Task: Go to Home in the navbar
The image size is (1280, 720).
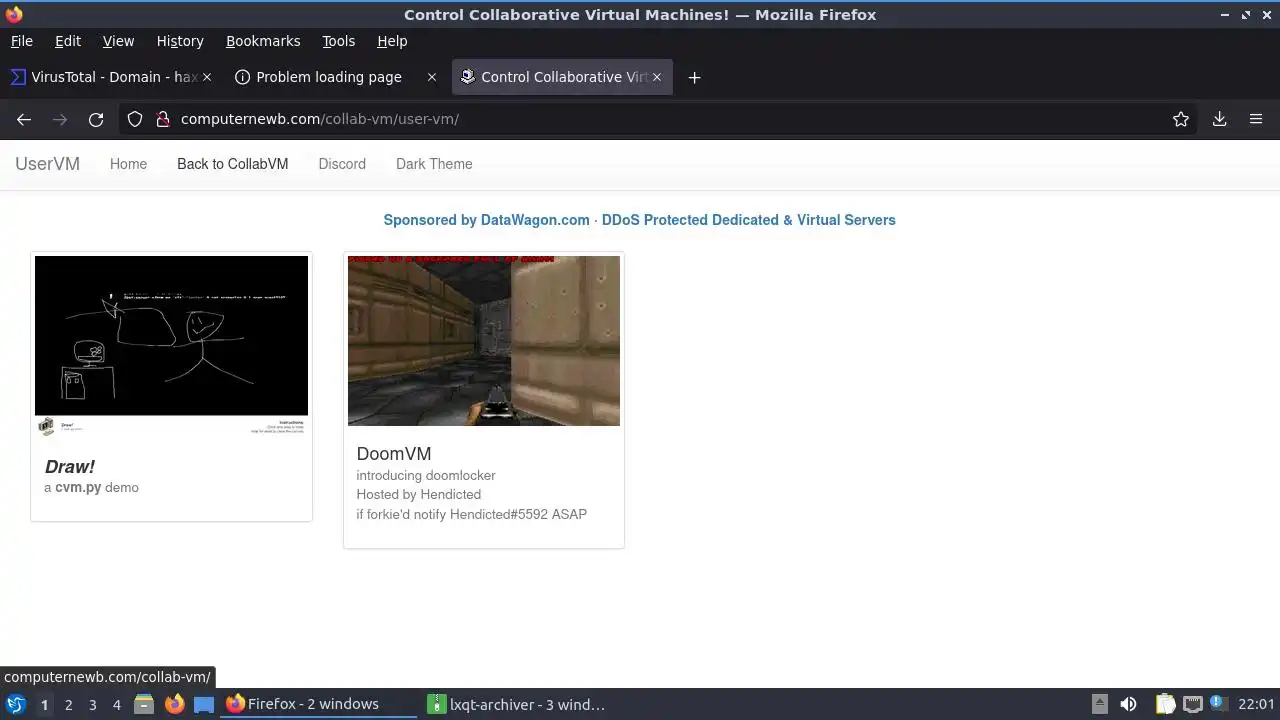Action: click(128, 164)
